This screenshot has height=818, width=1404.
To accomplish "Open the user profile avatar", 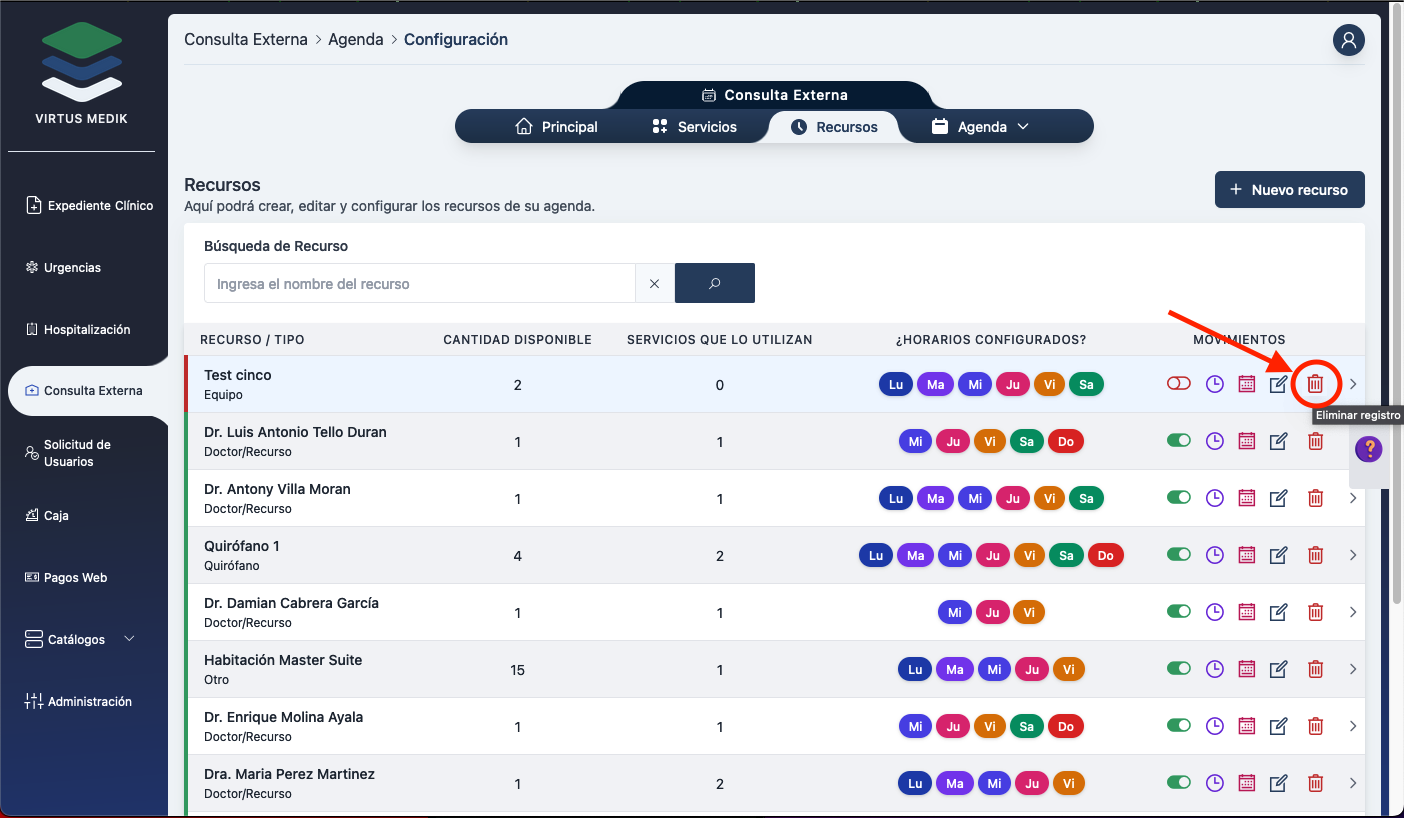I will (x=1348, y=40).
